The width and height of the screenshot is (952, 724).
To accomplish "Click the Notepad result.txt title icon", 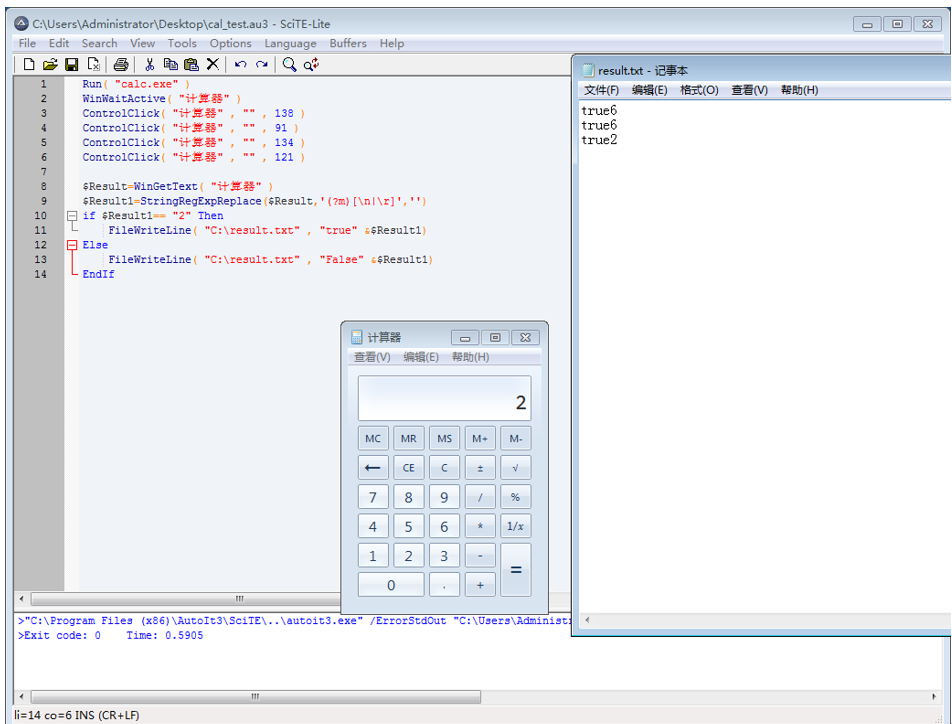I will click(x=588, y=70).
